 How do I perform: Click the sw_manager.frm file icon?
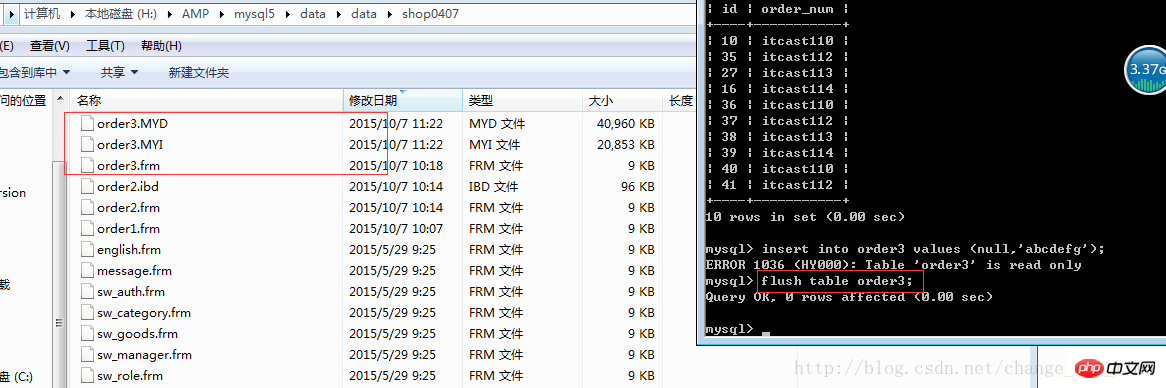tap(86, 355)
